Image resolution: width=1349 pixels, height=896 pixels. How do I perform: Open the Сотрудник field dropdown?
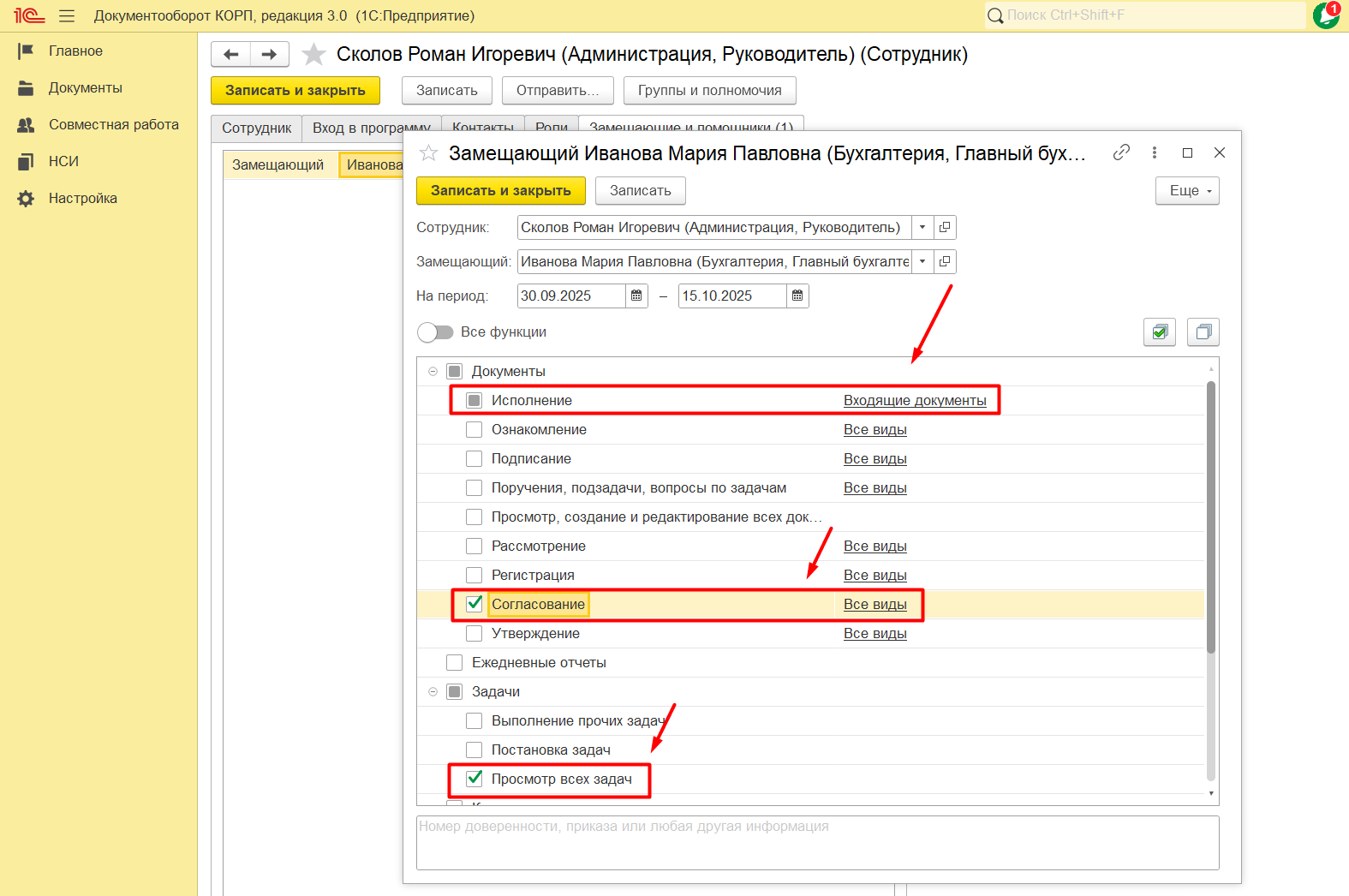point(922,227)
